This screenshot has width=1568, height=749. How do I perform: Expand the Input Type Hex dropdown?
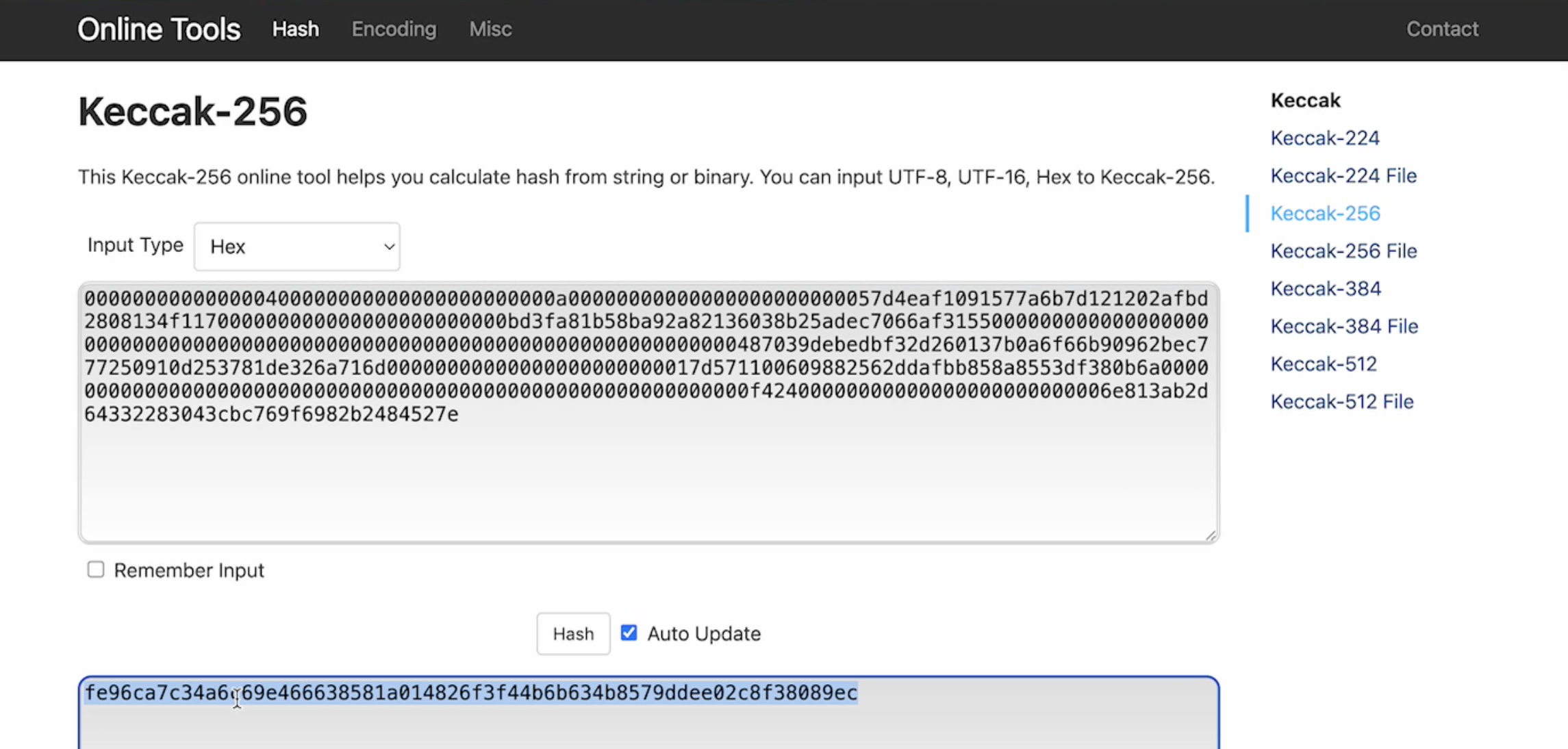[297, 246]
